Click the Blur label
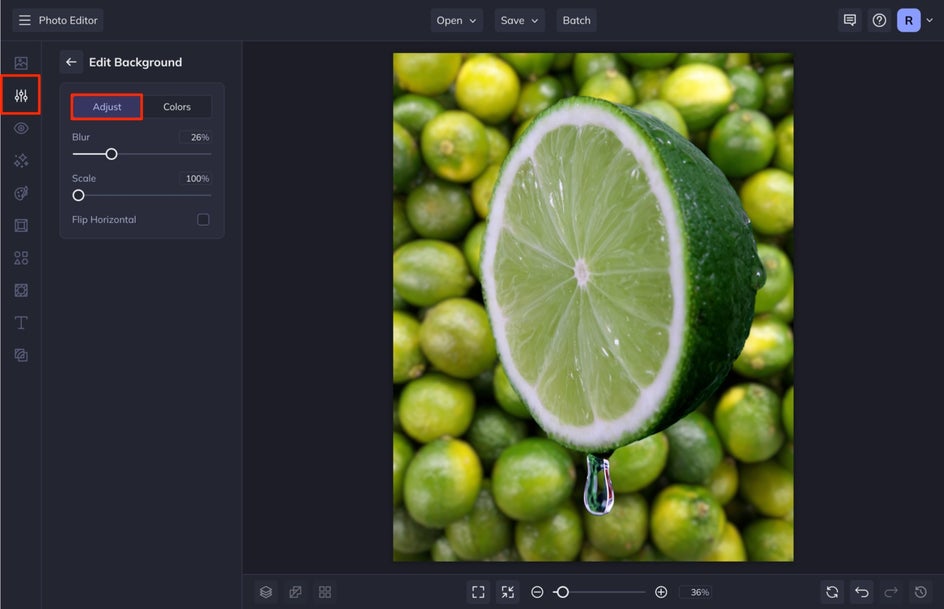This screenshot has height=609, width=944. (81, 137)
